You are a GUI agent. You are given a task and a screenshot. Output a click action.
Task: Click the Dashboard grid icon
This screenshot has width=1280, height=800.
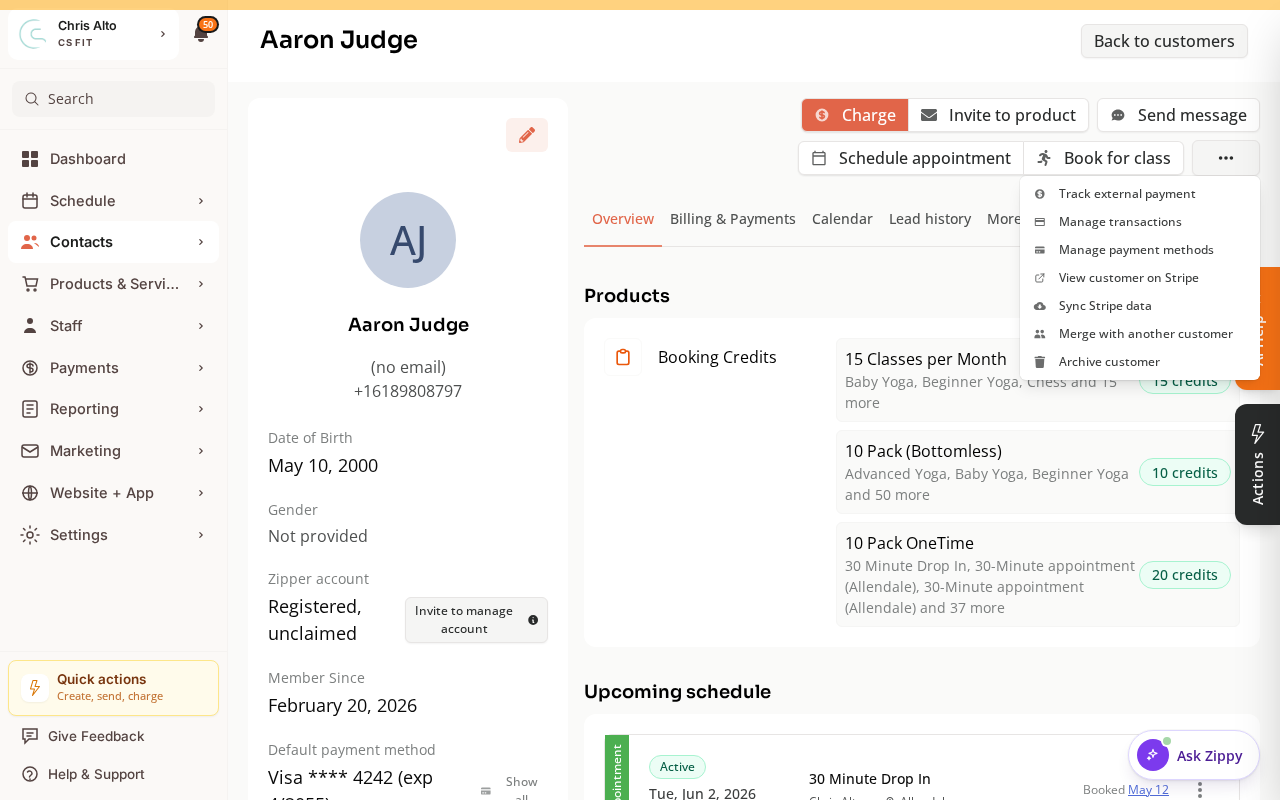[x=30, y=159]
